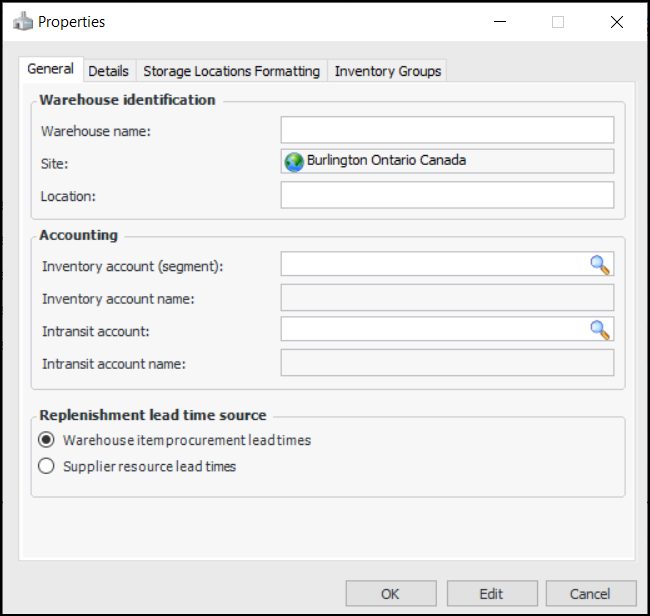This screenshot has height=616, width=650.
Task: Select Warehouse item procurement lead times option
Action: tap(45, 440)
